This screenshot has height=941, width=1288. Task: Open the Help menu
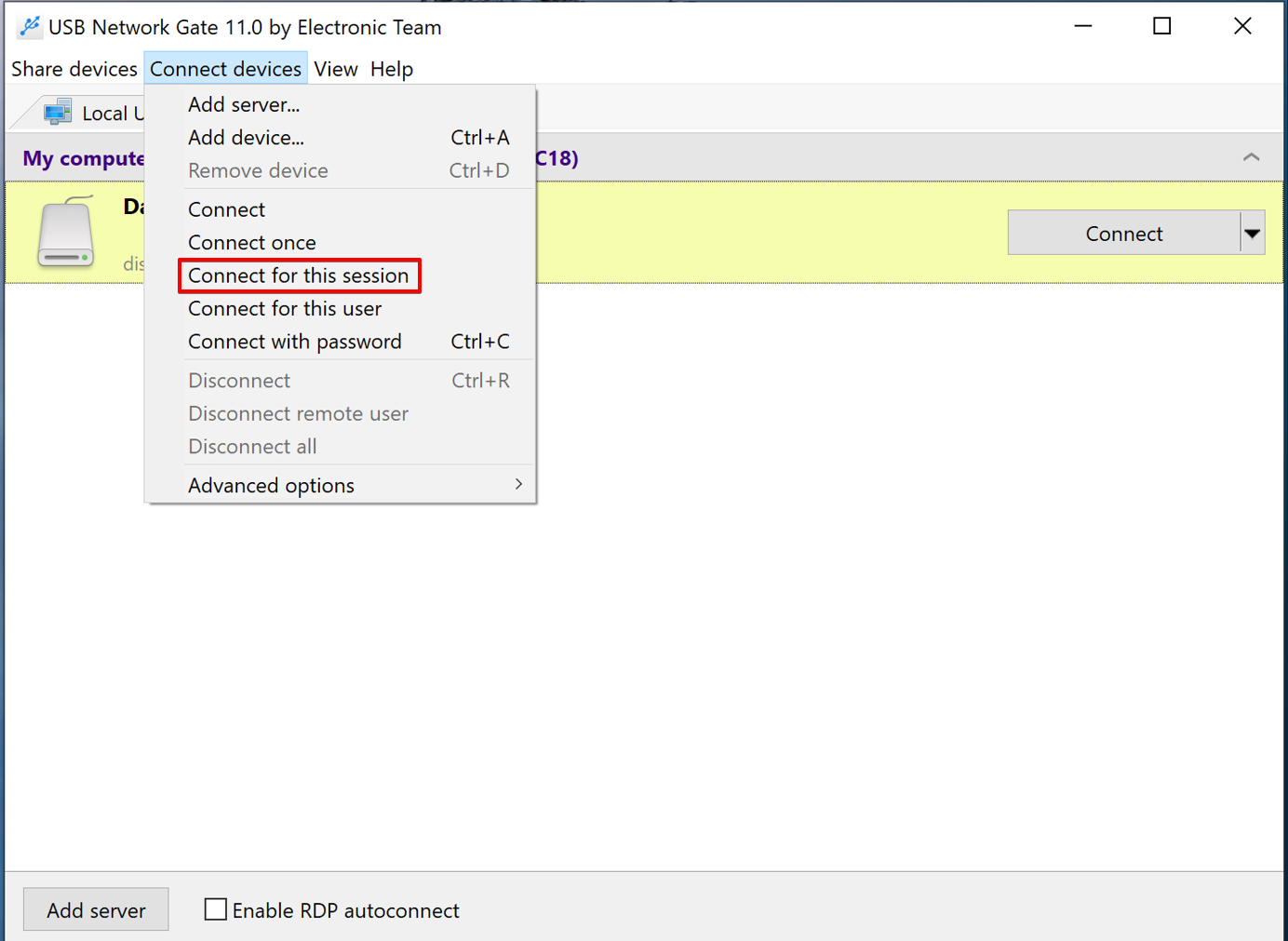click(x=392, y=69)
